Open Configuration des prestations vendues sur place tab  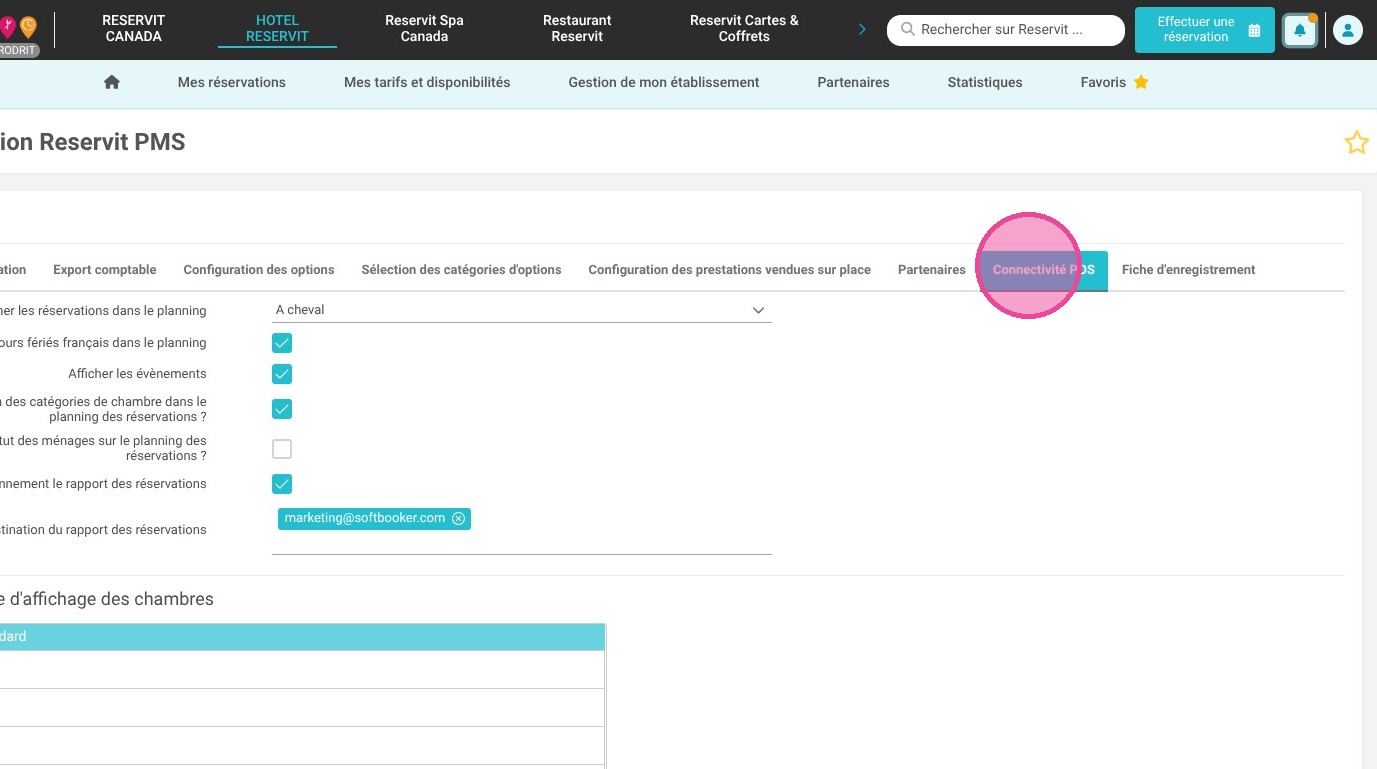point(729,270)
